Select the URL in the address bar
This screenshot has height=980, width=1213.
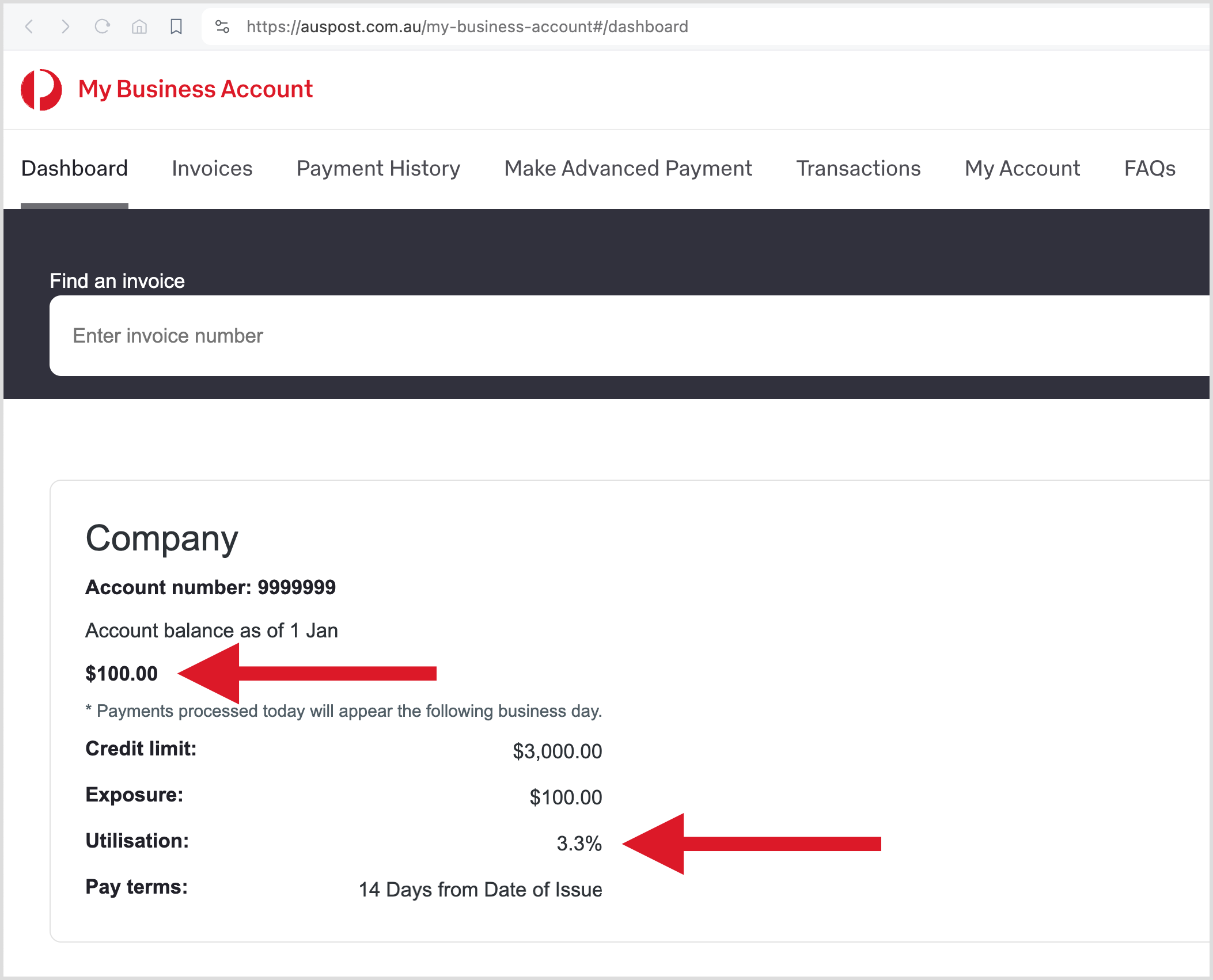[x=467, y=26]
